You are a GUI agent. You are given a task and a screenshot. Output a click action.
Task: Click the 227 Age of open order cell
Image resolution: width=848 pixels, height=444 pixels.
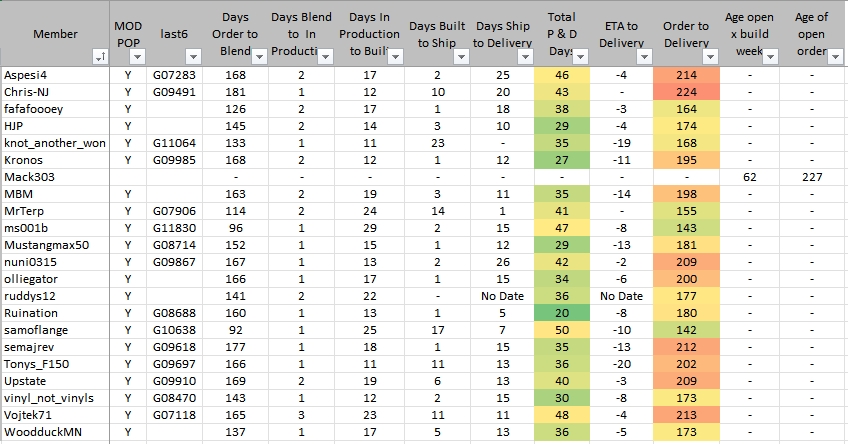coord(811,177)
